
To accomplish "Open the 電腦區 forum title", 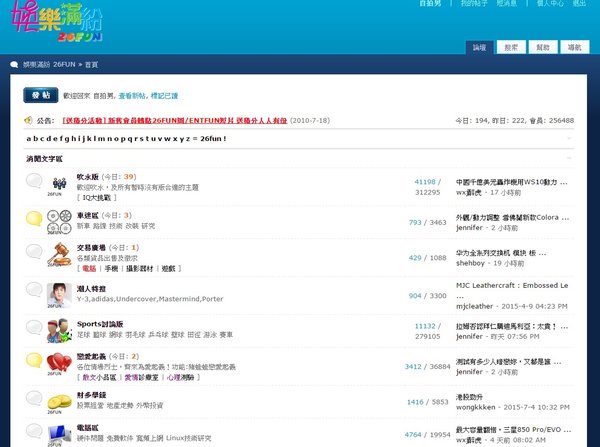I will 88,428.
